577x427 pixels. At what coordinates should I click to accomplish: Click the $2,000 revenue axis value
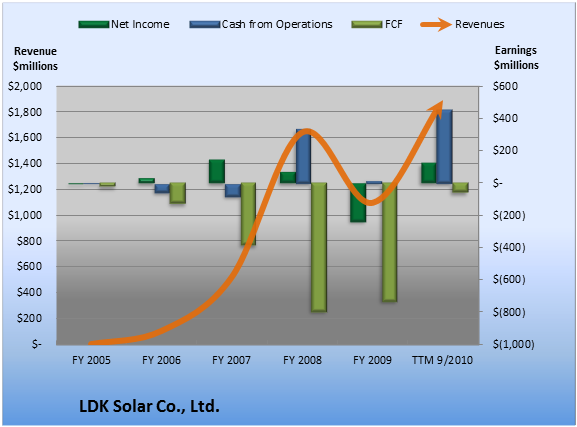coord(25,86)
